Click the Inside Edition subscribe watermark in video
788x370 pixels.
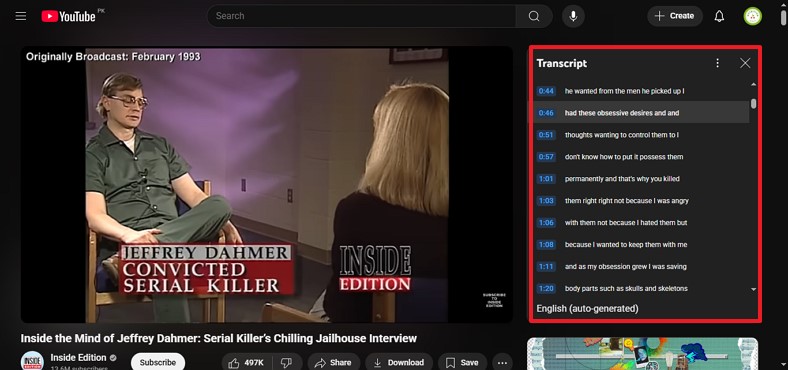(x=494, y=301)
